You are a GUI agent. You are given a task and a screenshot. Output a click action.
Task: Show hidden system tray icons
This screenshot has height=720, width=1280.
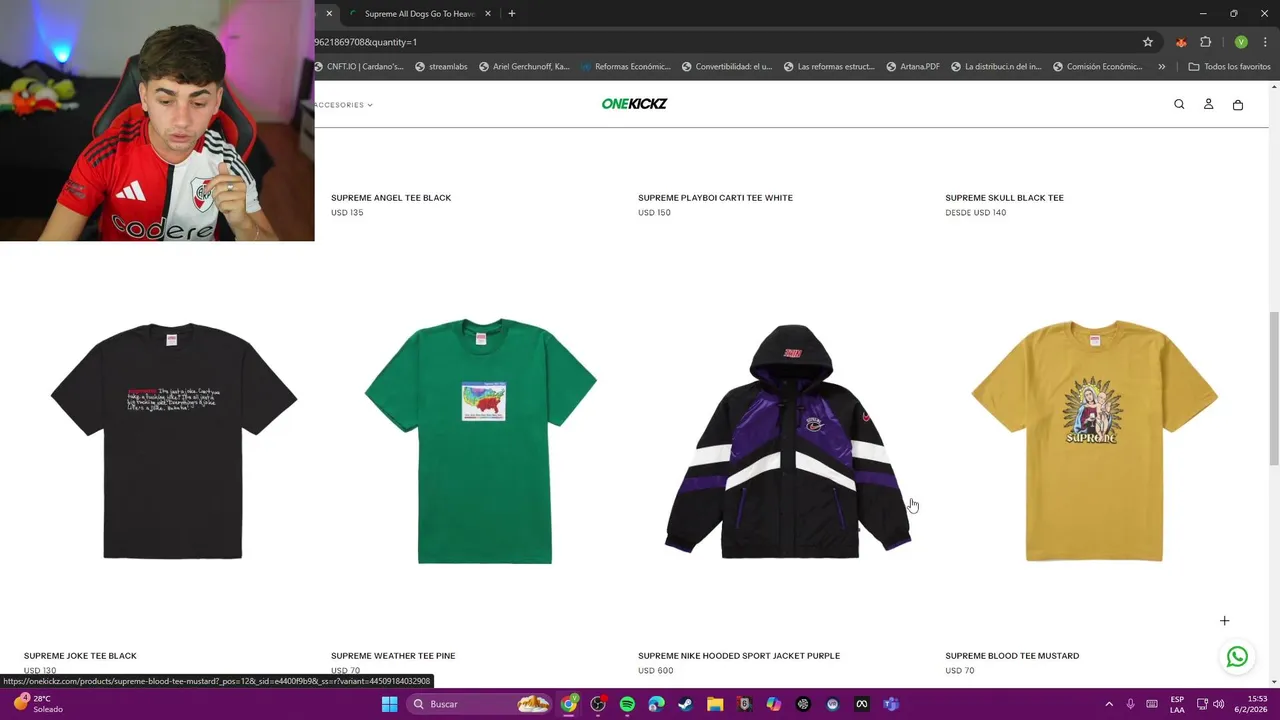tap(1108, 704)
